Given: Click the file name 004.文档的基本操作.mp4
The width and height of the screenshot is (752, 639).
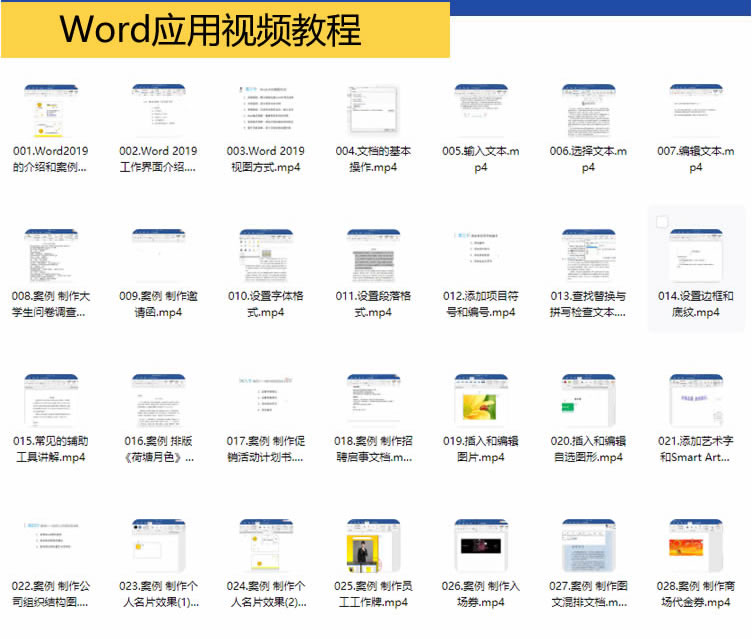Looking at the screenshot, I should coord(373,159).
